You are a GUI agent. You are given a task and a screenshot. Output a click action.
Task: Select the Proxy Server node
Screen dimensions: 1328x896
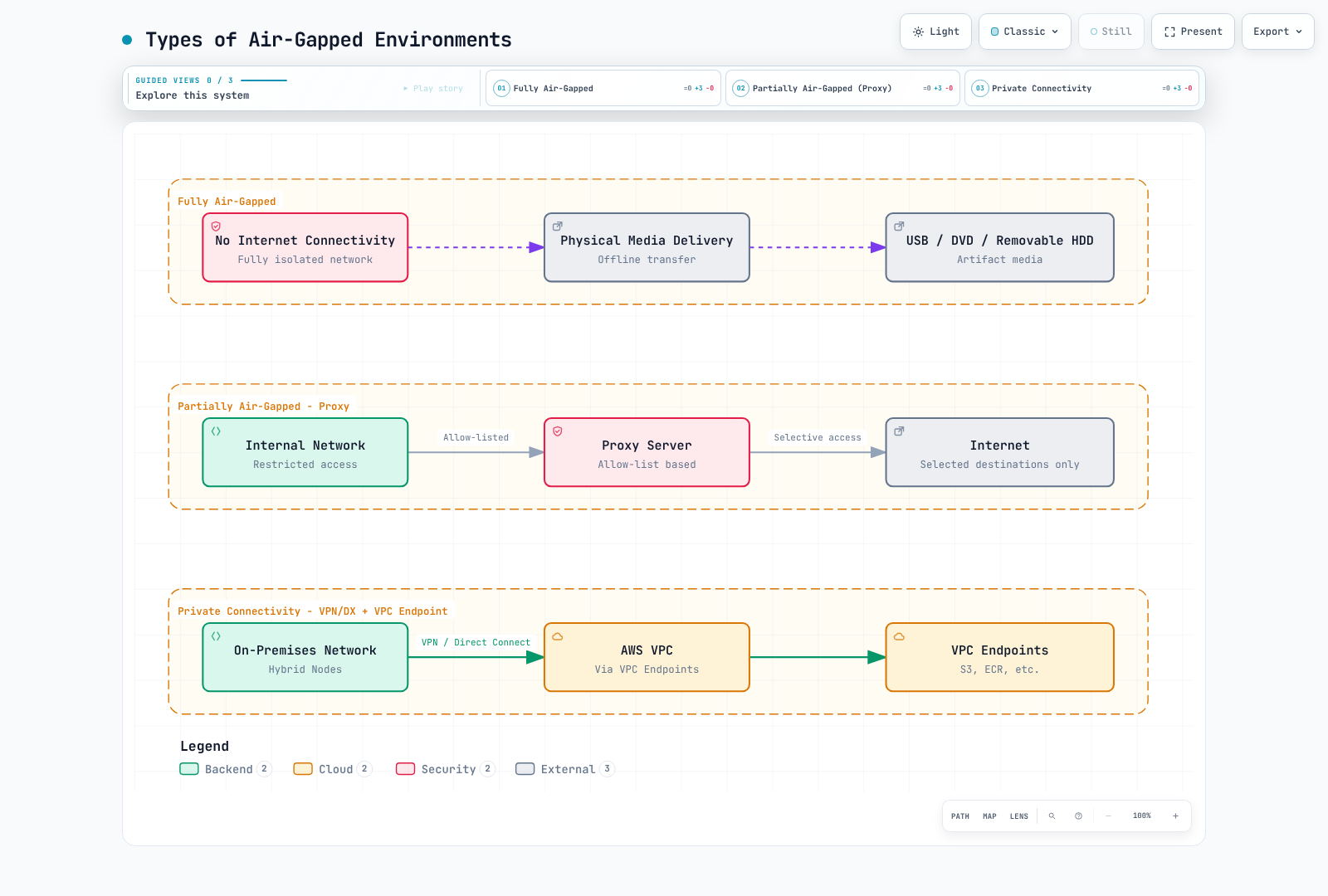[x=647, y=452]
